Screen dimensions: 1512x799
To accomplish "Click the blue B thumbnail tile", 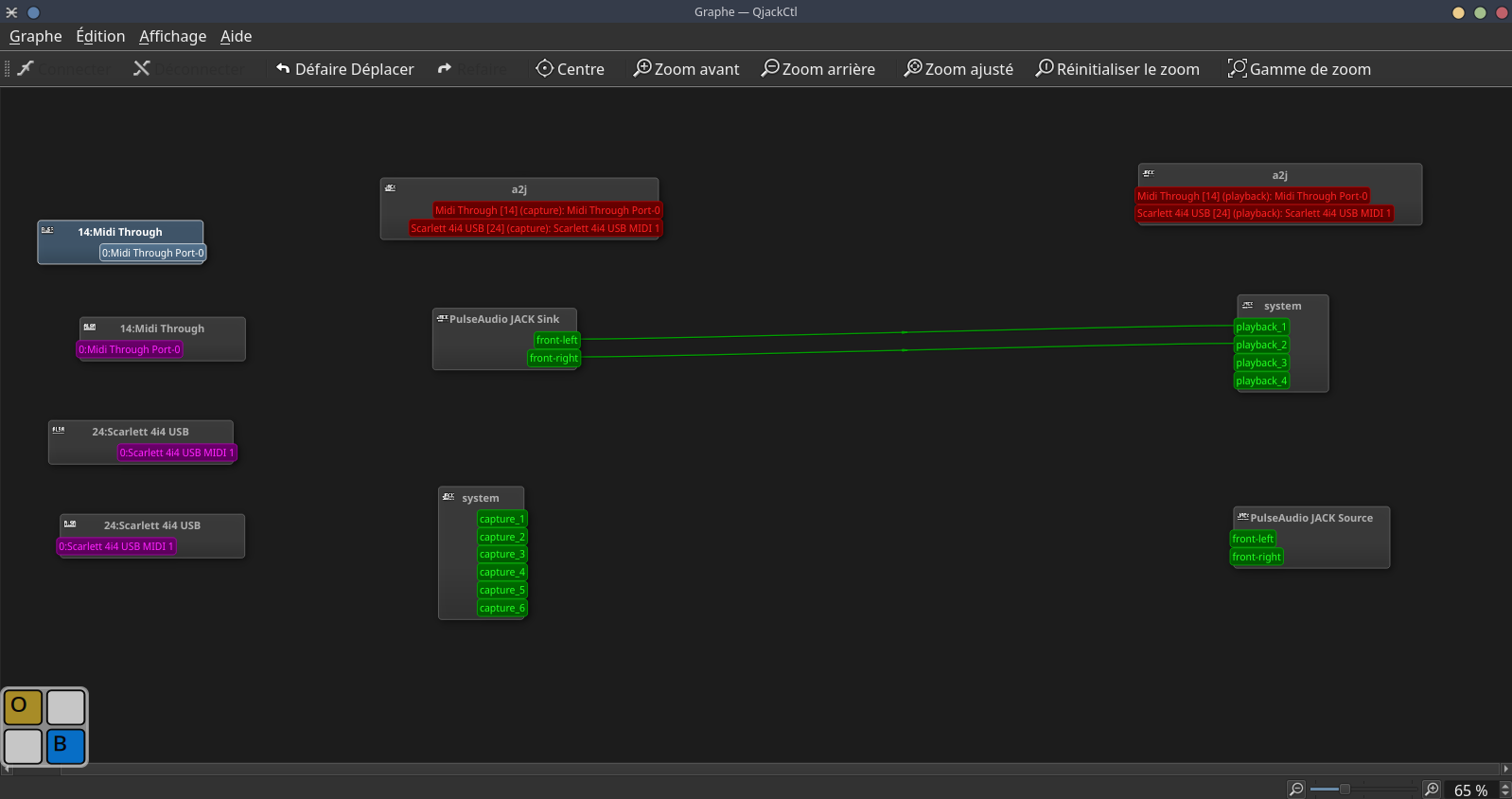I will 65,746.
